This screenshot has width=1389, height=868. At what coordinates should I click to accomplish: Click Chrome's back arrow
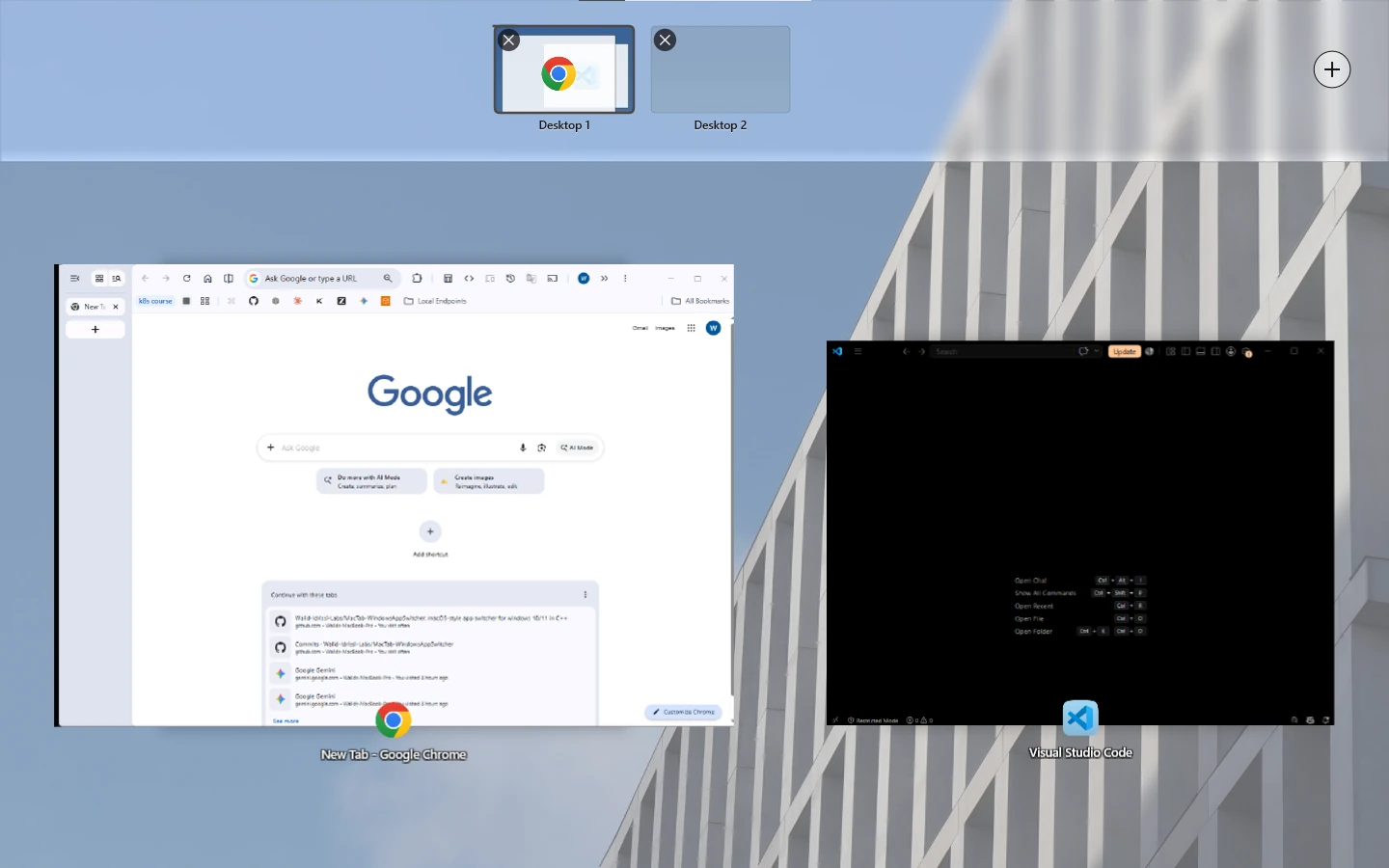tap(146, 279)
